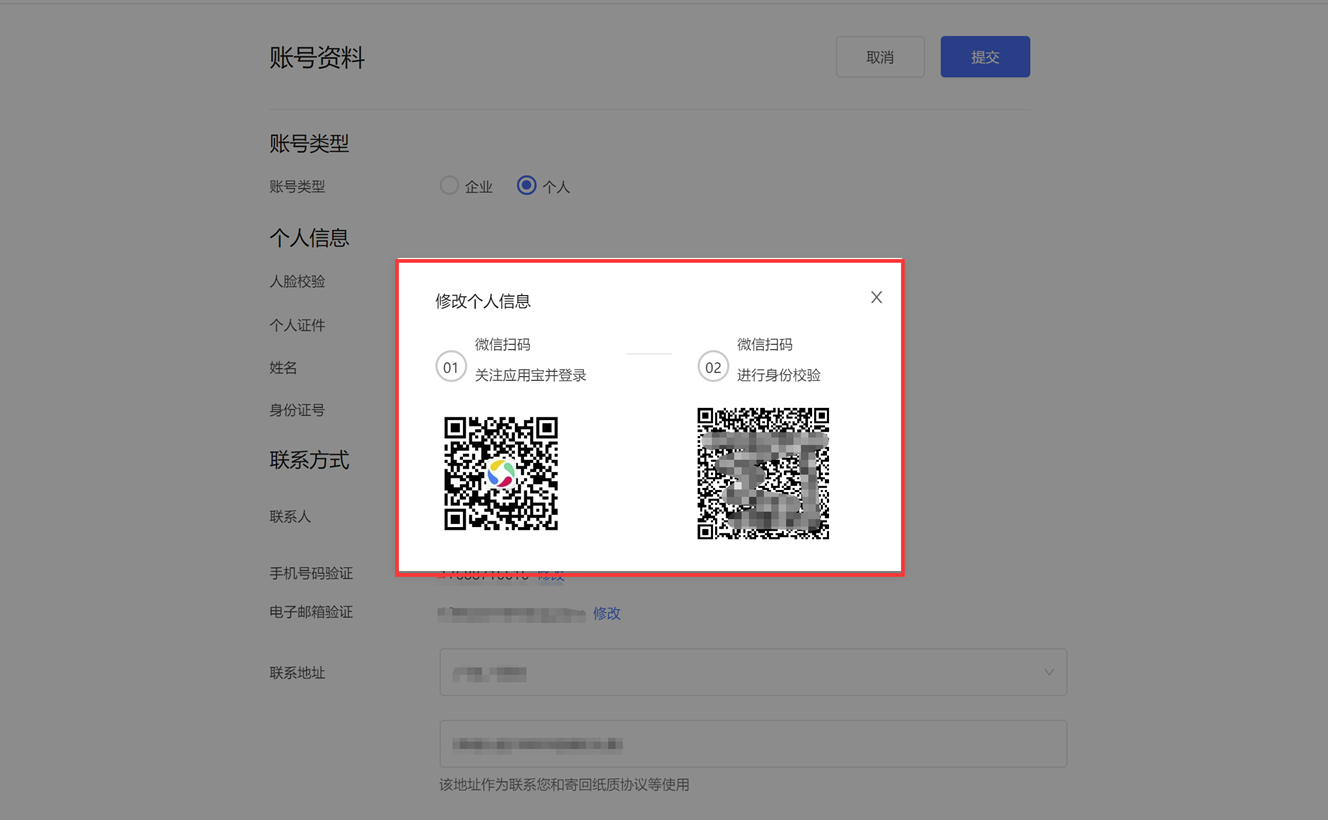Click the 该地址作为联系您和寄回纸质协议等使用 hint text

(x=564, y=784)
